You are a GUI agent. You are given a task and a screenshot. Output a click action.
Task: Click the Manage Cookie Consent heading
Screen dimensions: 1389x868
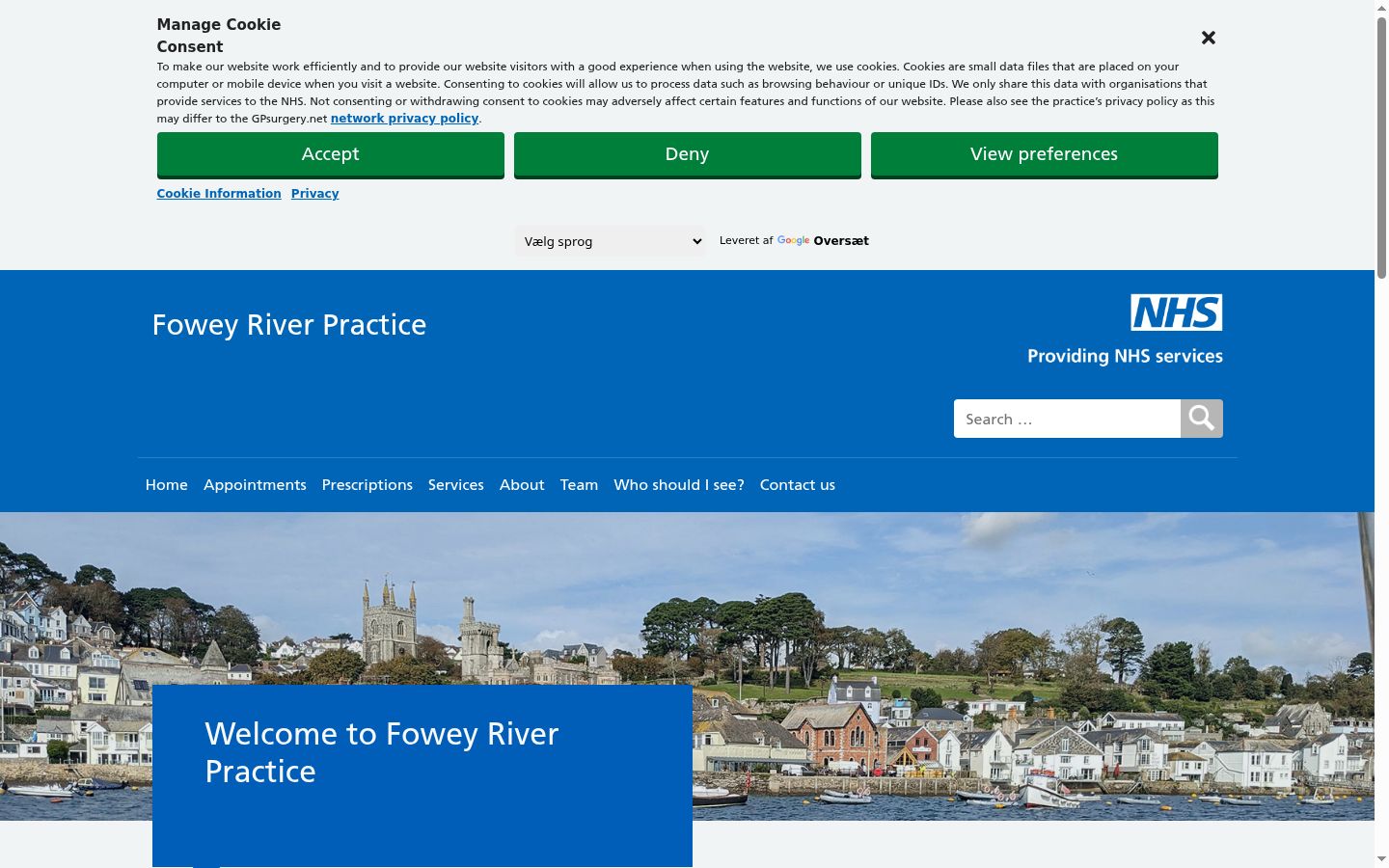[219, 36]
